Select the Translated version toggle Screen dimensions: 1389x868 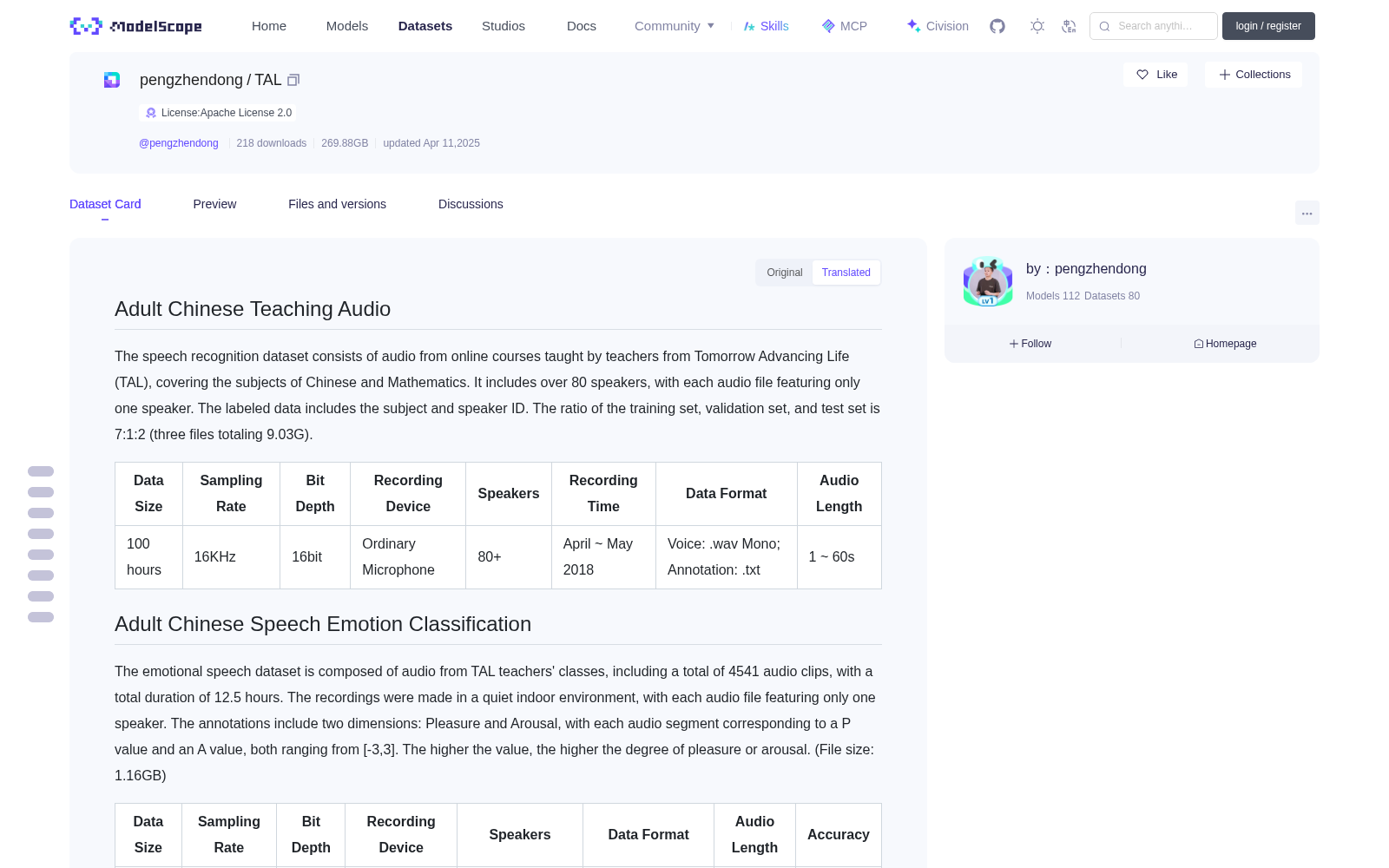[x=846, y=273]
